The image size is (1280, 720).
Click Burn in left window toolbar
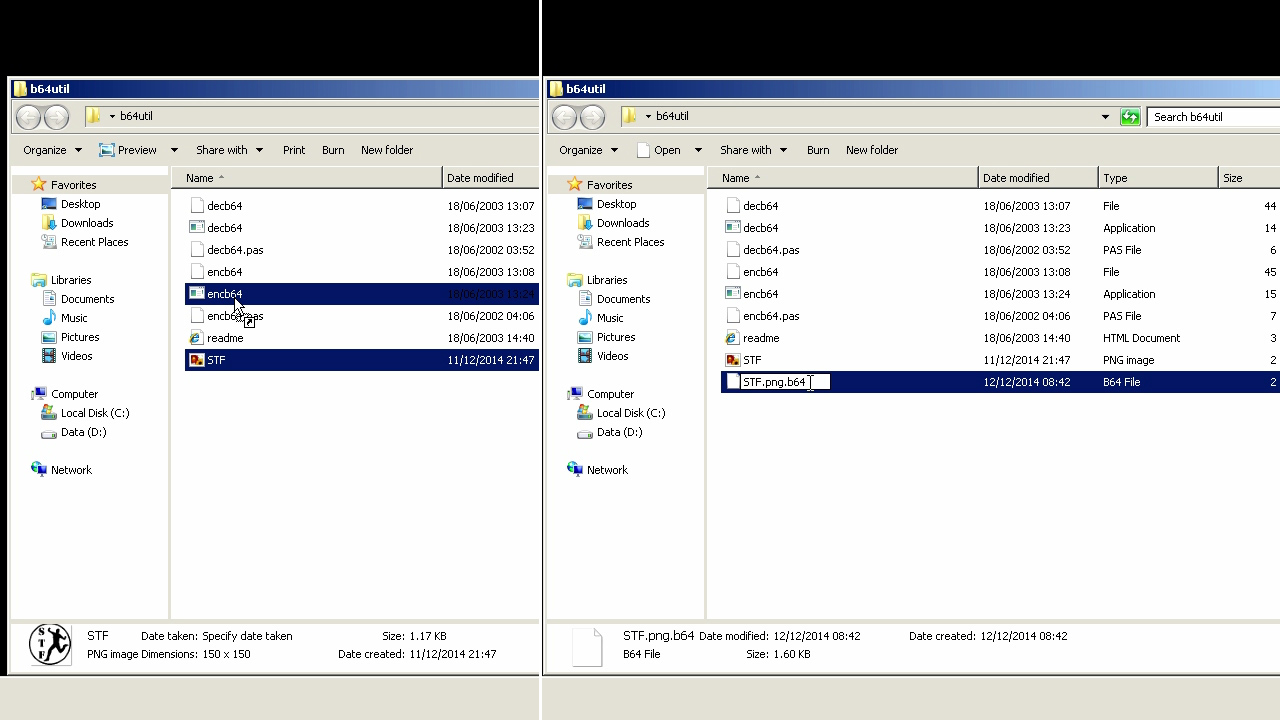coord(333,150)
